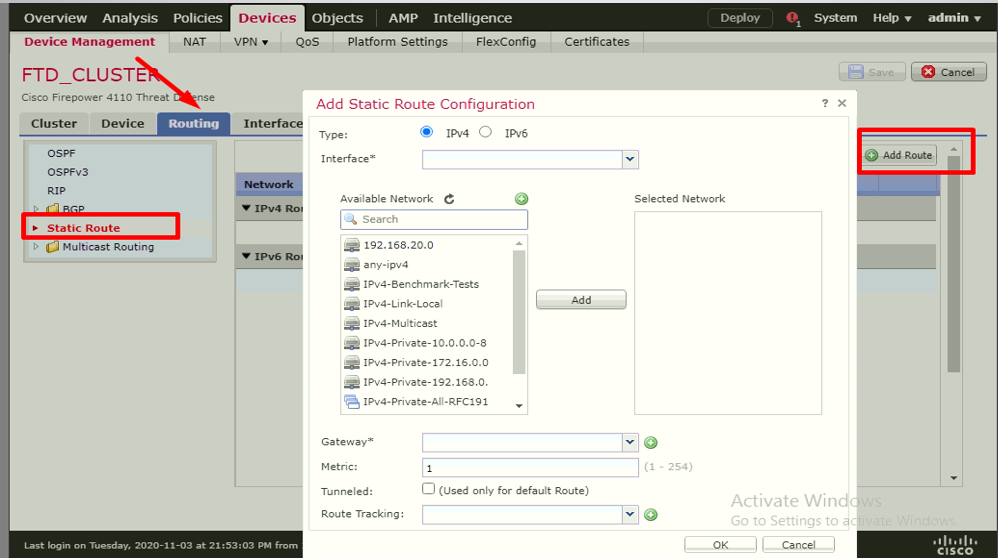Screen dimensions: 998x558
Task: Select IPv4-Private-10.0.0.0-8 in the list
Action: click(425, 343)
